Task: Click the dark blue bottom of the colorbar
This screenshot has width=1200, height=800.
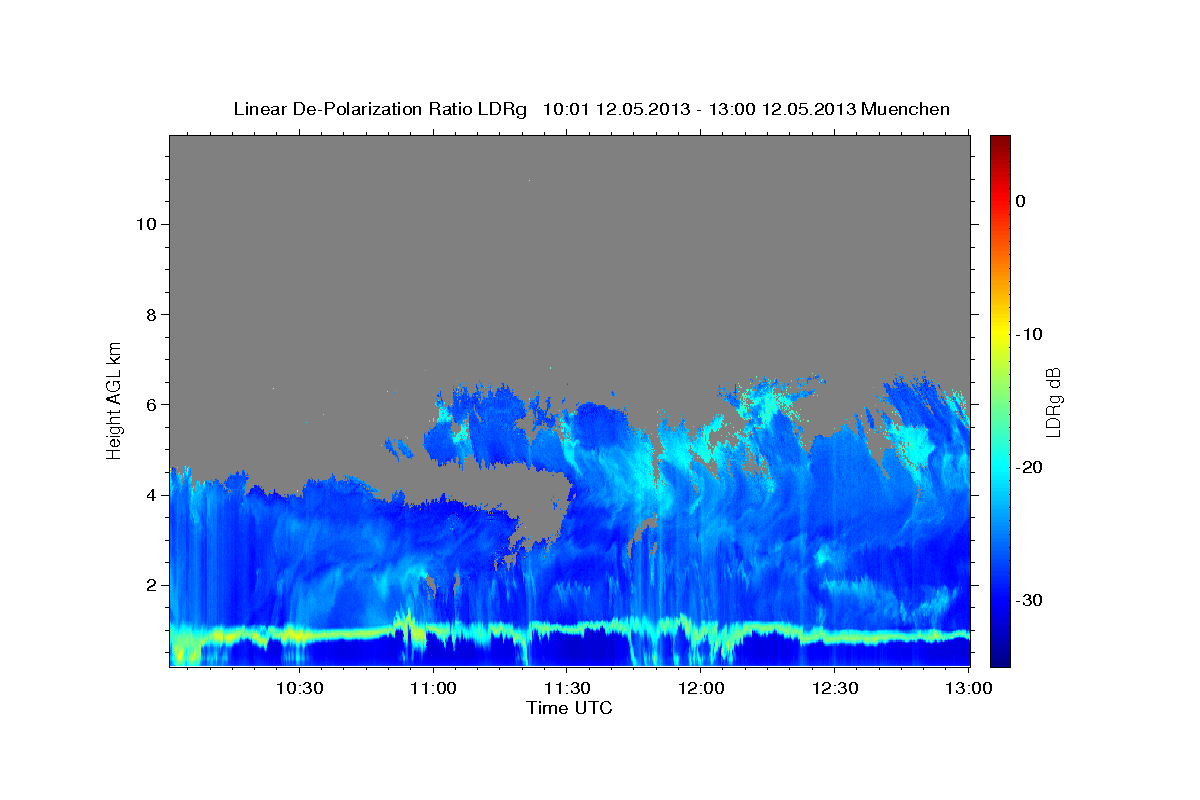Action: click(x=1000, y=650)
